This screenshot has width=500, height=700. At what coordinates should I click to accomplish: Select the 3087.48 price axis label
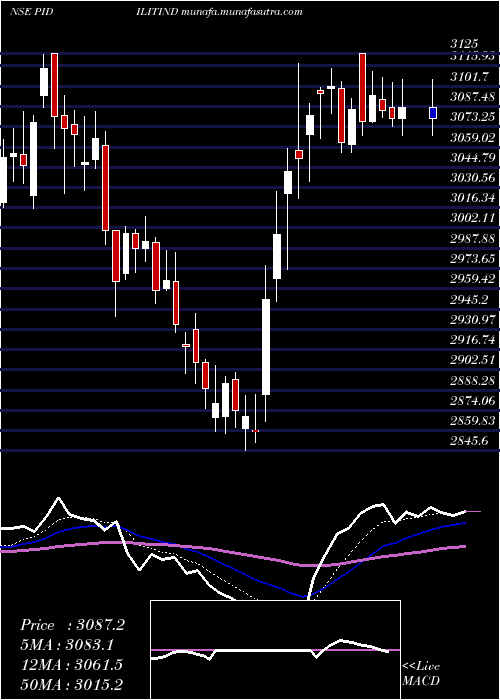[x=472, y=97]
